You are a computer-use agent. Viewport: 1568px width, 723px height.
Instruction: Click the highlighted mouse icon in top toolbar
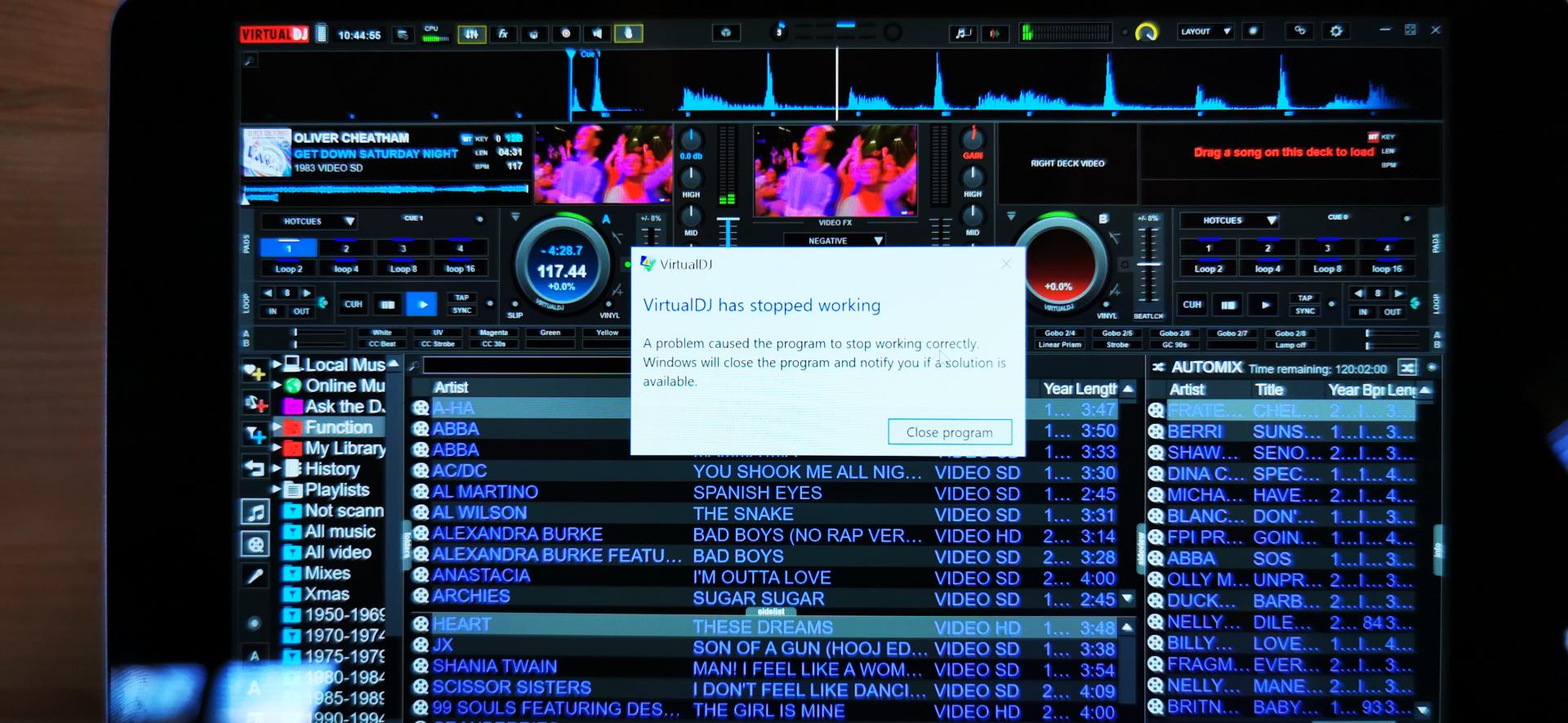628,33
